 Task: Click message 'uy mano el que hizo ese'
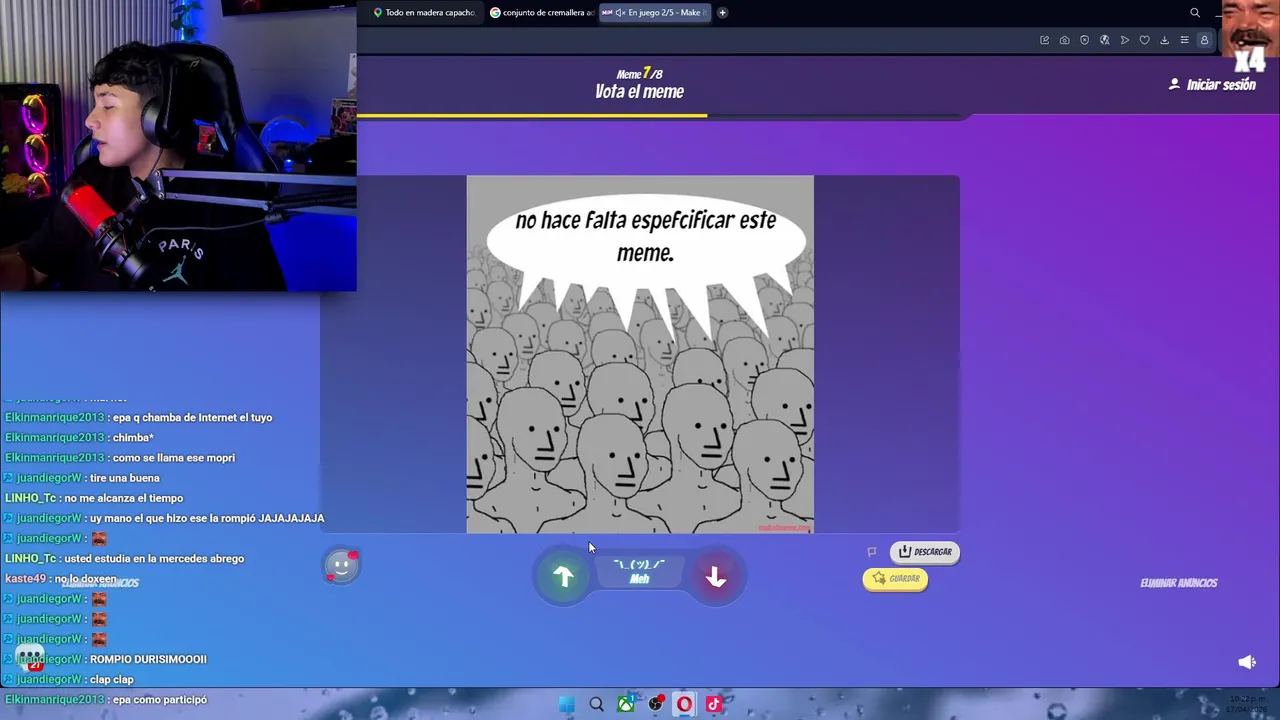click(x=207, y=518)
